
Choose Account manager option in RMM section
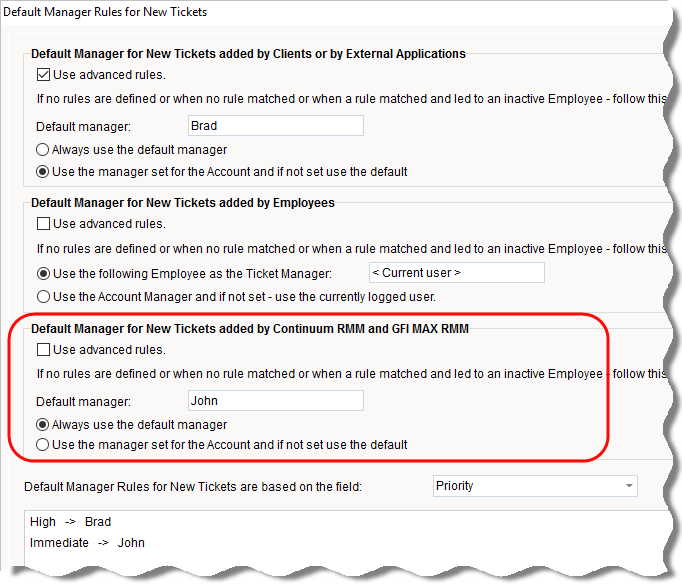coord(44,445)
